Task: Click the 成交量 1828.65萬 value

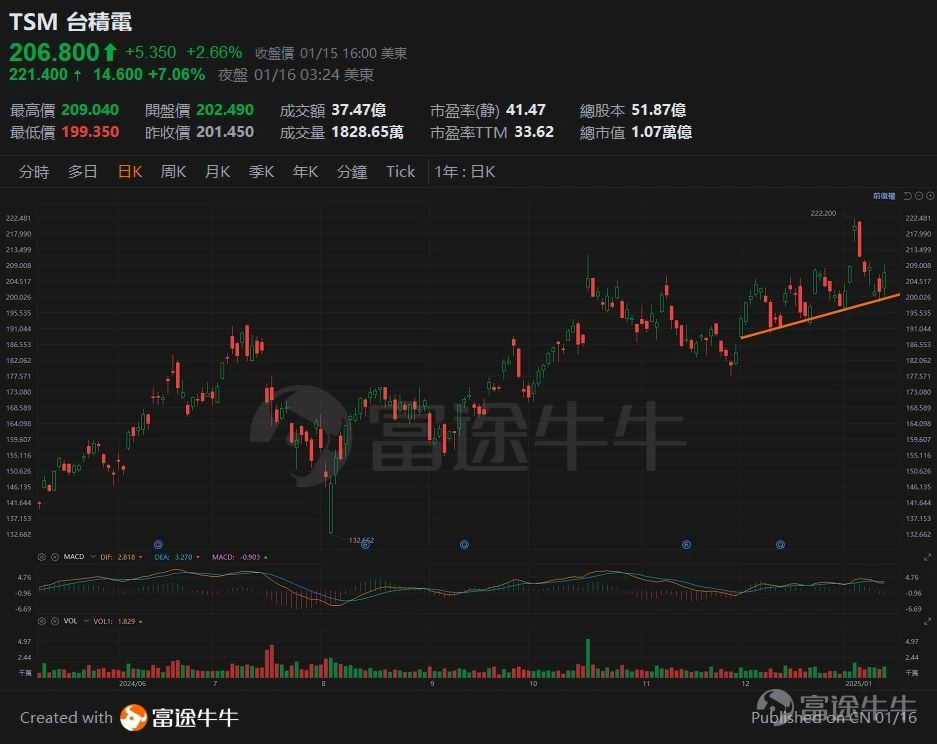Action: [x=368, y=132]
